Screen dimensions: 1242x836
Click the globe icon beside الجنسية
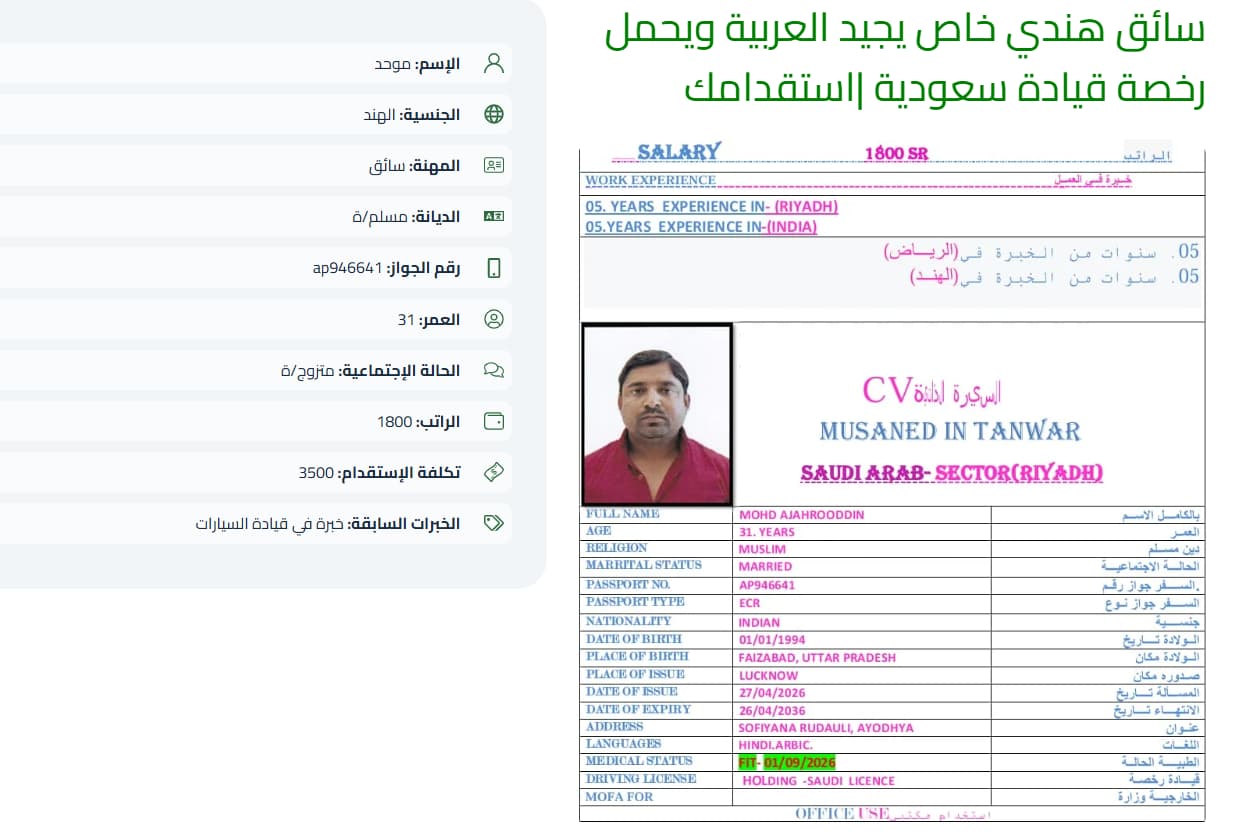click(494, 115)
